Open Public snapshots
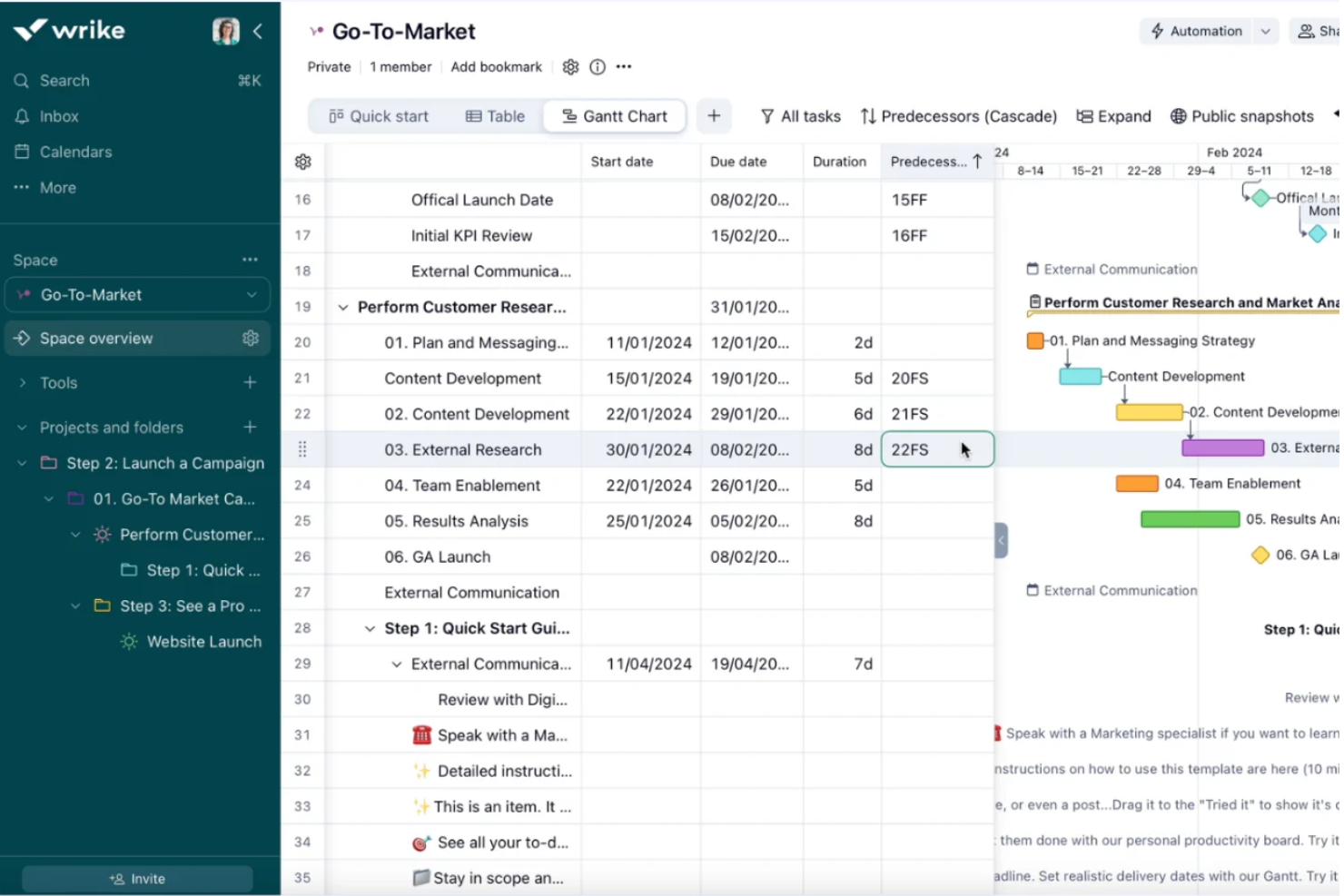The height and width of the screenshot is (896, 1344). coord(1242,116)
